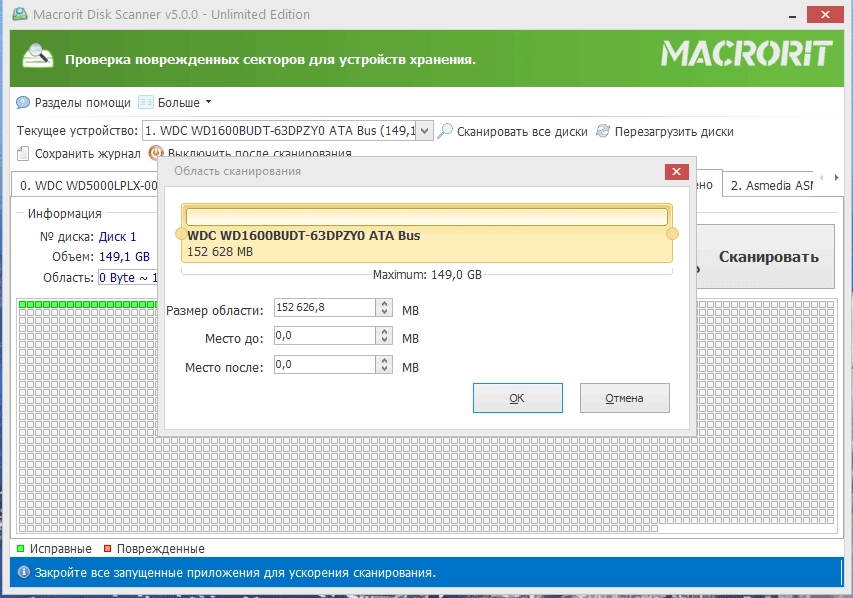Click the status bar tip text

235,573
